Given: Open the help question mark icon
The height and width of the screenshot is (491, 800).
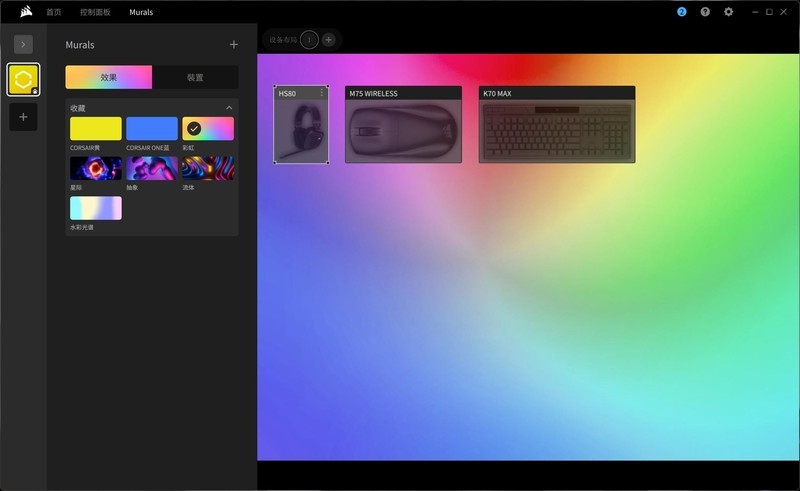Looking at the screenshot, I should [x=705, y=12].
